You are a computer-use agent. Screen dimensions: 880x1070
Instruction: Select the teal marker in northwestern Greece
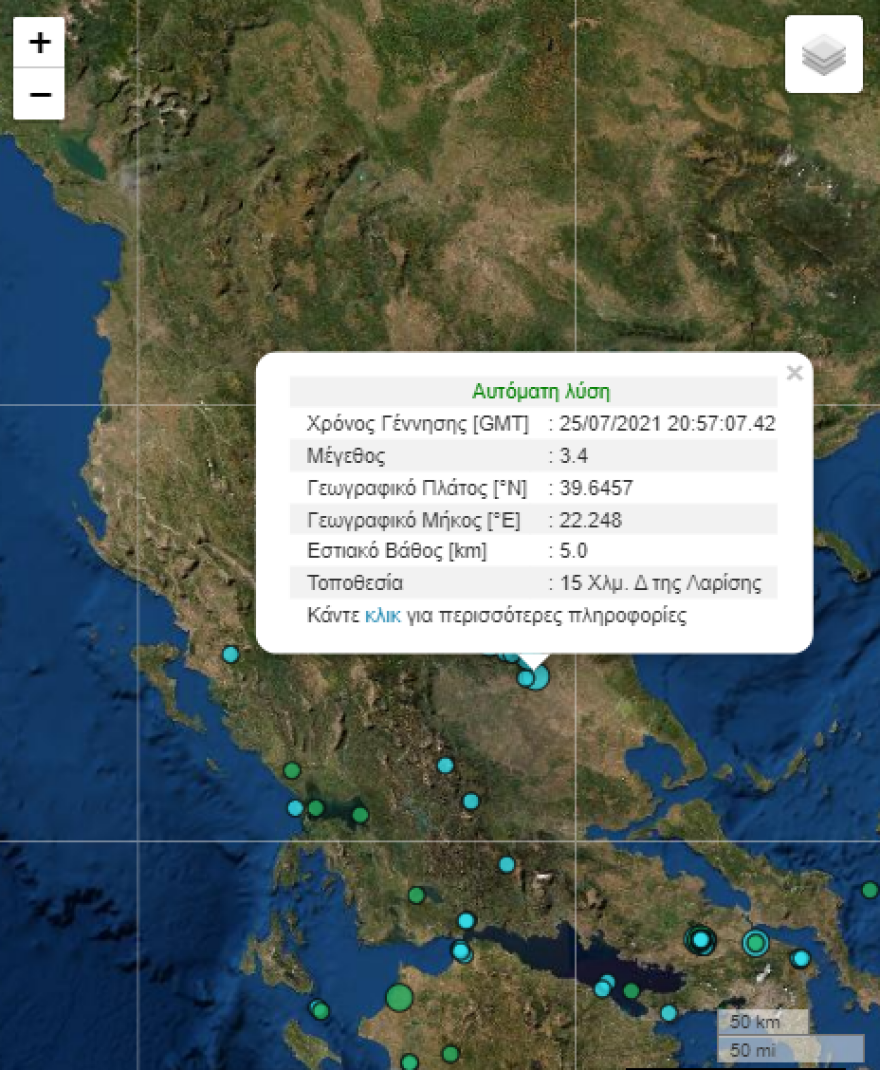point(231,654)
